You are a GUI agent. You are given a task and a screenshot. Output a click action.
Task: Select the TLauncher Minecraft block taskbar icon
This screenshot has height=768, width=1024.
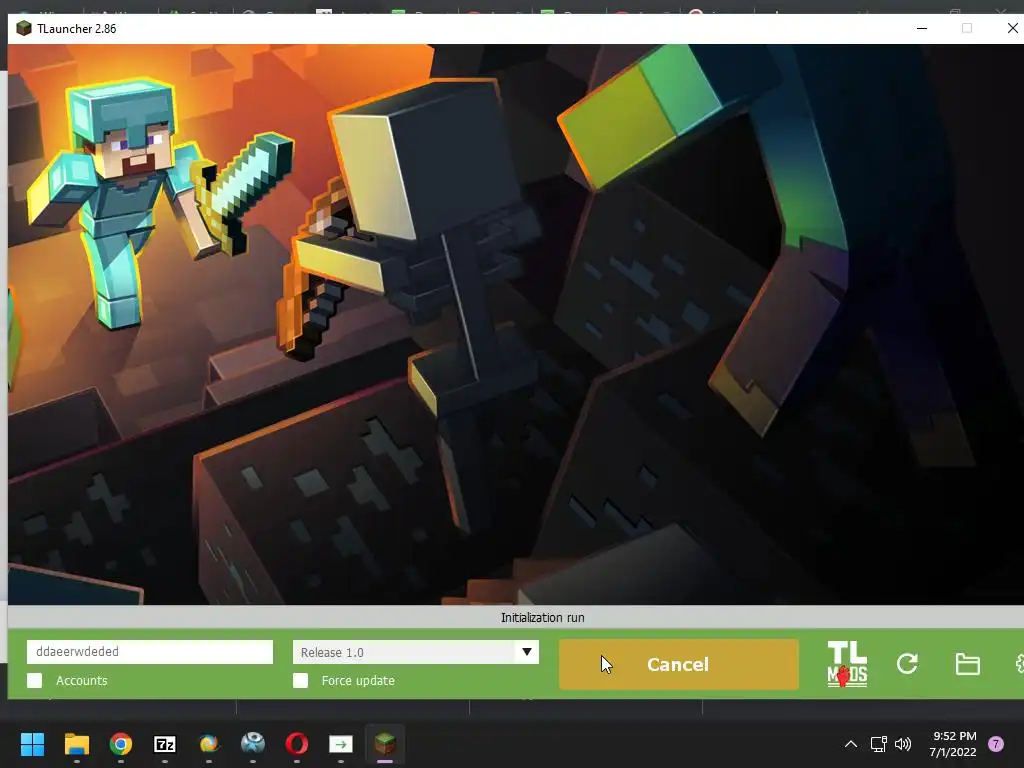pyautogui.click(x=385, y=744)
